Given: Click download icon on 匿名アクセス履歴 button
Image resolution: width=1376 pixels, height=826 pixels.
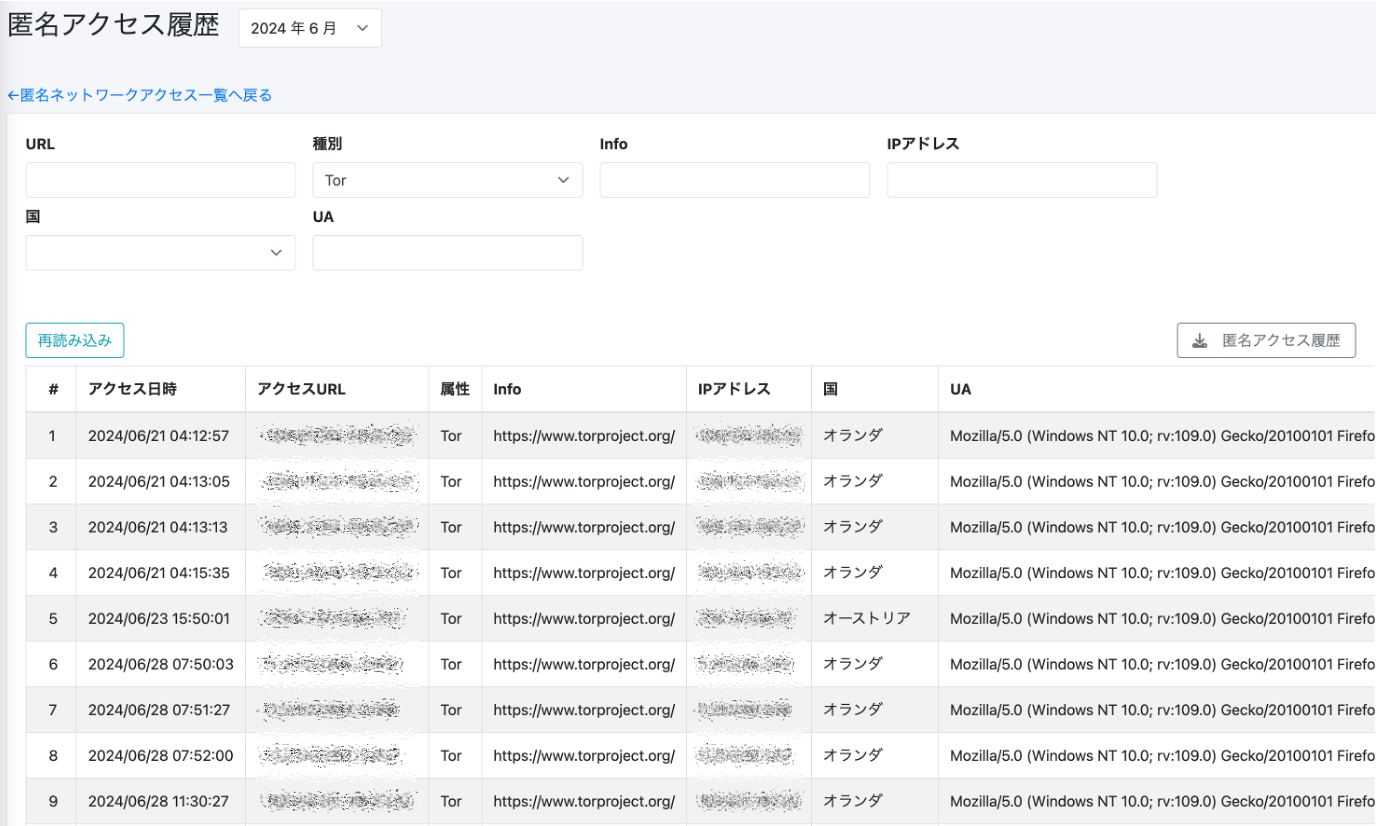Looking at the screenshot, I should 1200,341.
